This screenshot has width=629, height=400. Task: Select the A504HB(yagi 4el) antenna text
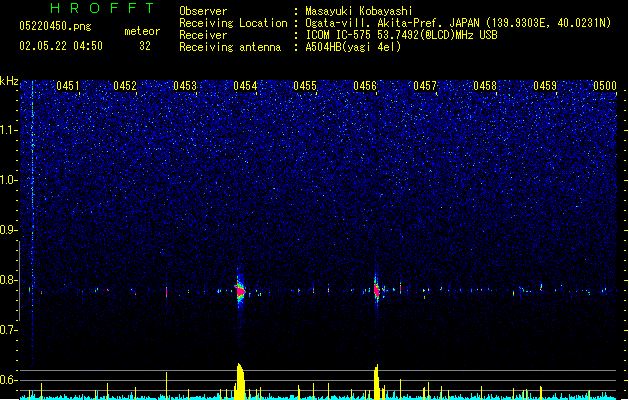(x=353, y=47)
